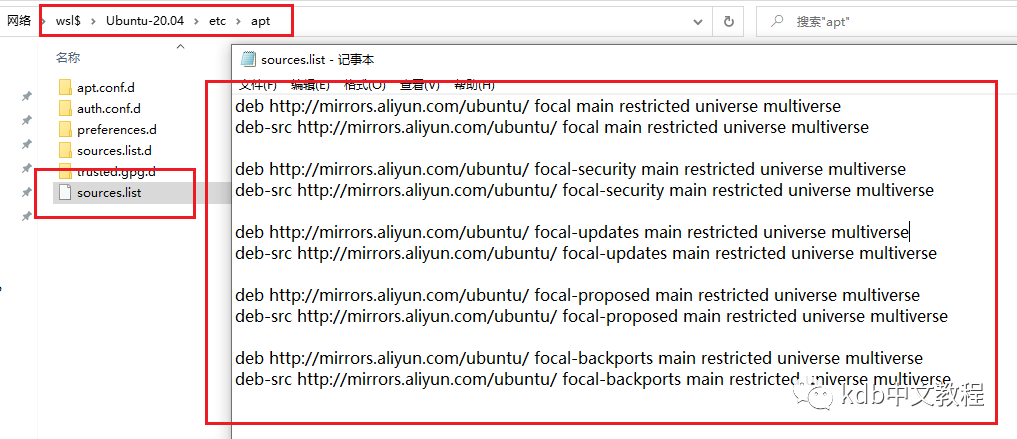Image resolution: width=1017 pixels, height=439 pixels.
Task: Click the refresh icon beside address bar
Action: pos(728,21)
